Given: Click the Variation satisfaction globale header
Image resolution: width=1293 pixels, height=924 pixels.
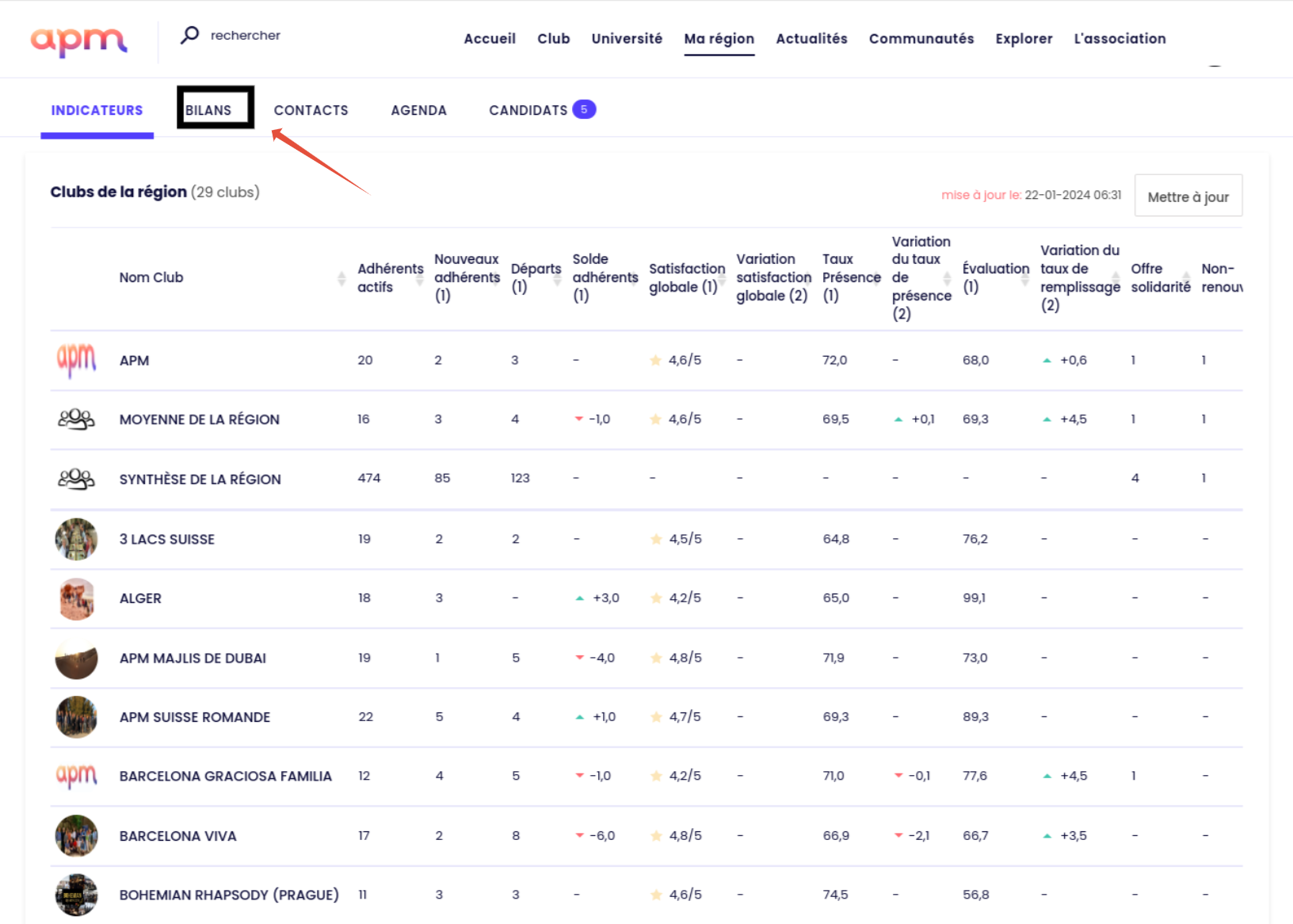Looking at the screenshot, I should coord(774,277).
